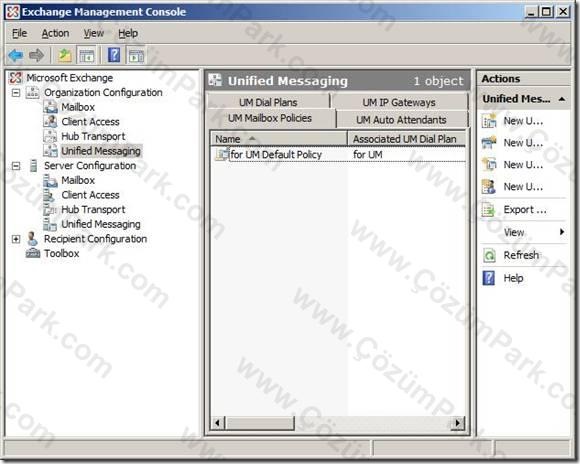Switch to the UM IP Gateways tab
This screenshot has height=464, width=580.
(399, 102)
